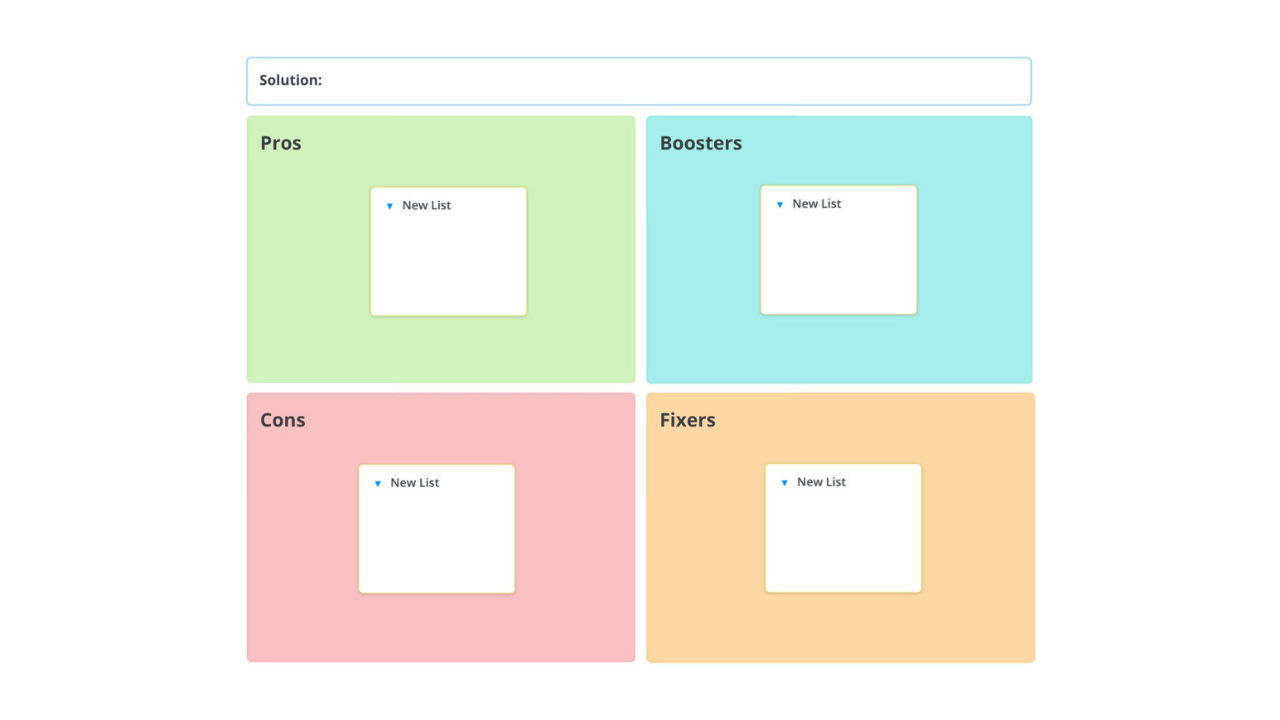Click the Fixers heading
The width and height of the screenshot is (1280, 720).
[688, 420]
